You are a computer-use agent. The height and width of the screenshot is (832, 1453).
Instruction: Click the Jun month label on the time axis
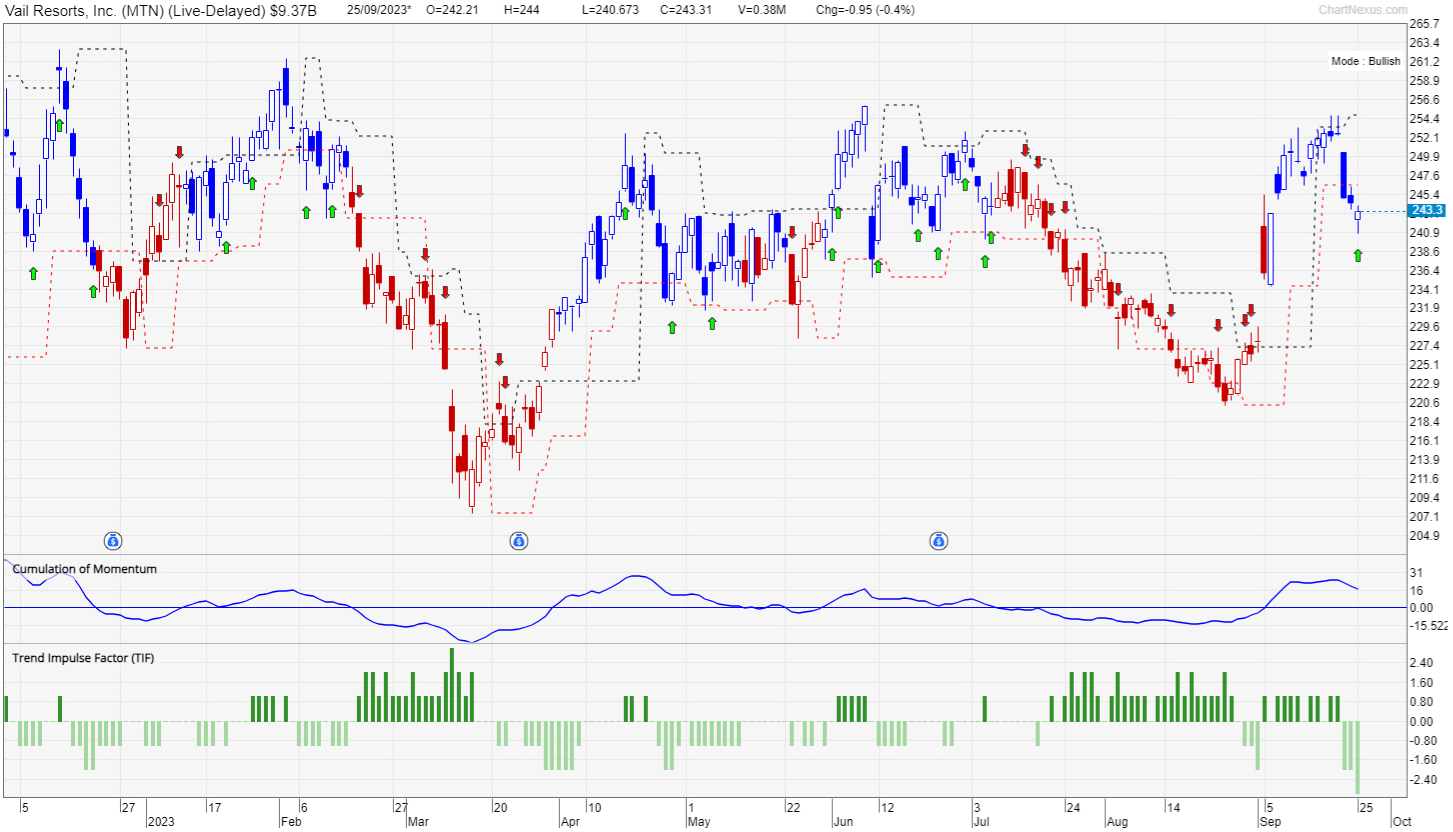coord(844,821)
